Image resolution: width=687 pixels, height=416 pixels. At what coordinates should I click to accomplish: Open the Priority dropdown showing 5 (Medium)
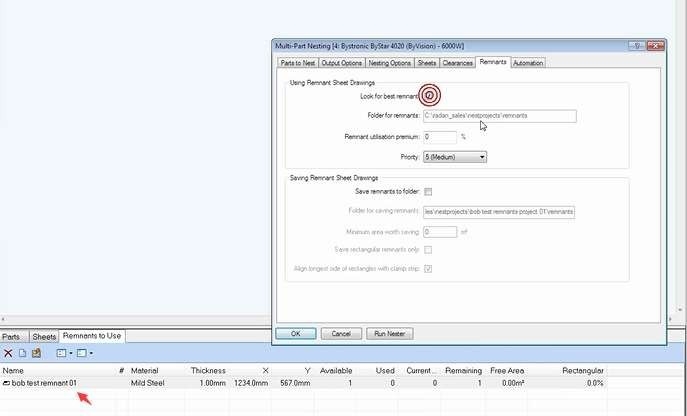point(455,157)
